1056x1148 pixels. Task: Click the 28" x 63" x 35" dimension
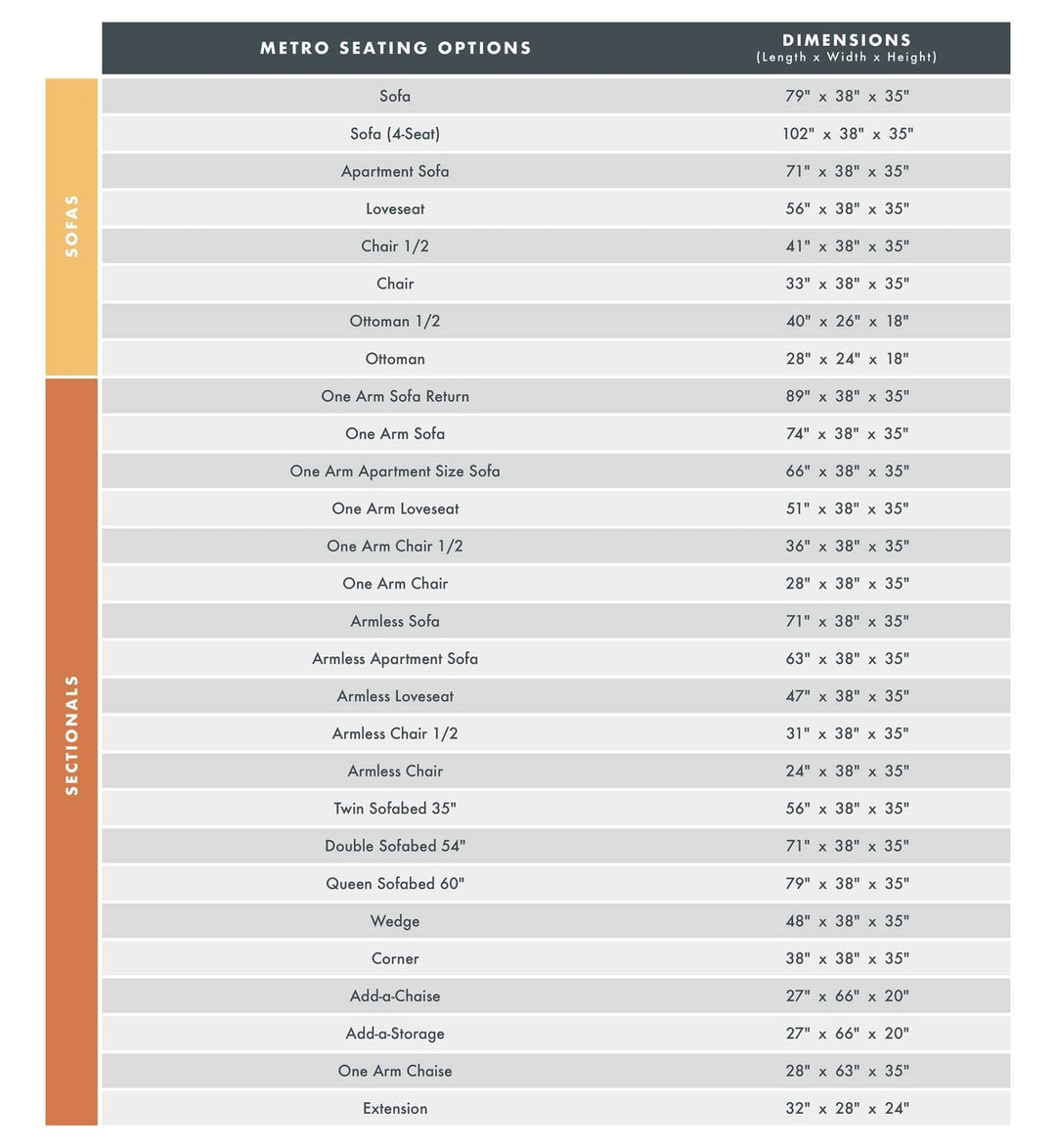(847, 1071)
